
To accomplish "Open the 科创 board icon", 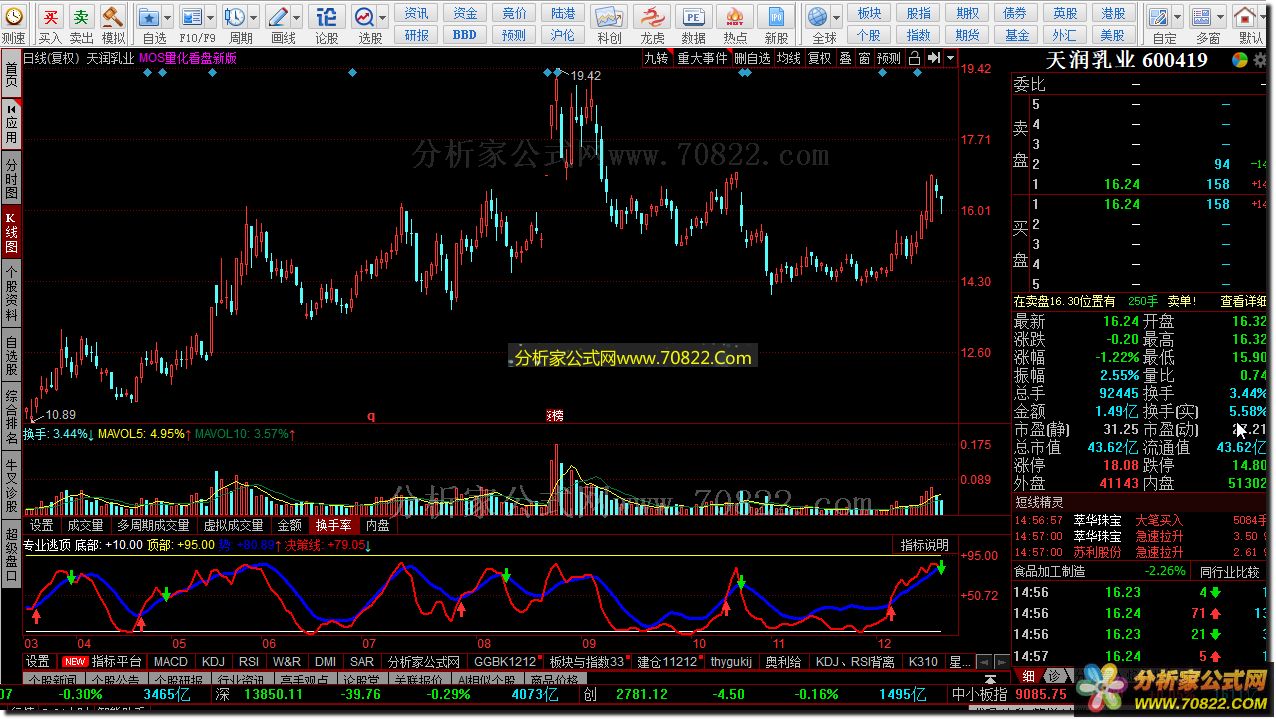I will click(608, 17).
